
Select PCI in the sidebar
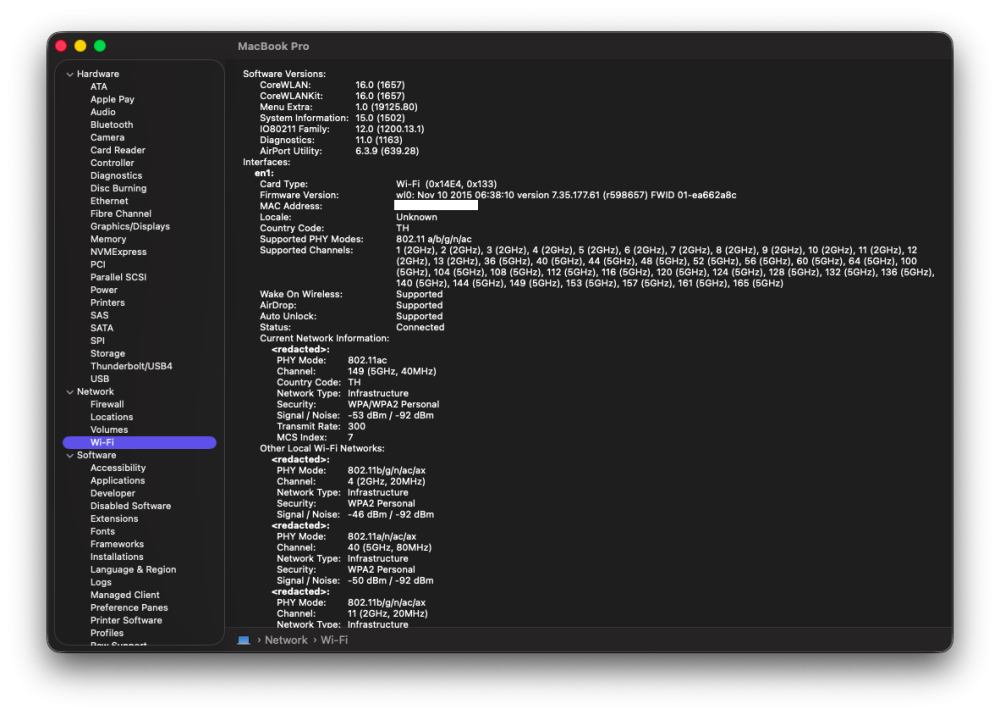click(98, 265)
